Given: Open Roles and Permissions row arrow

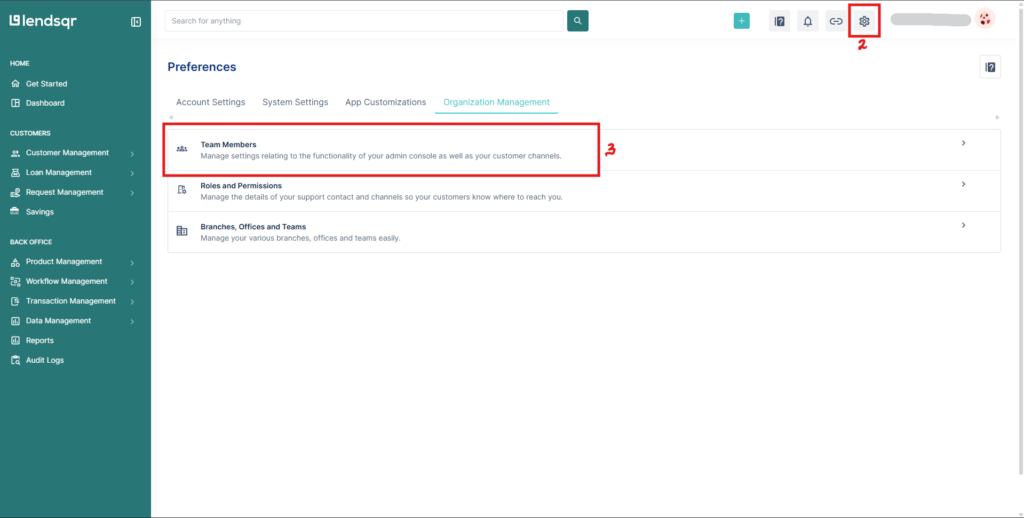Looking at the screenshot, I should pos(963,184).
